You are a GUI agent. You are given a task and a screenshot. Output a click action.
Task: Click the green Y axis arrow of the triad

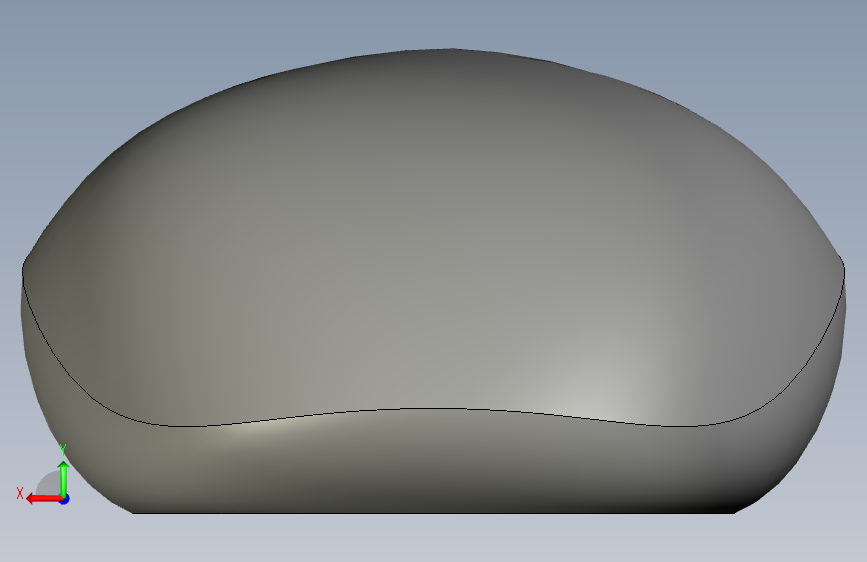point(64,479)
